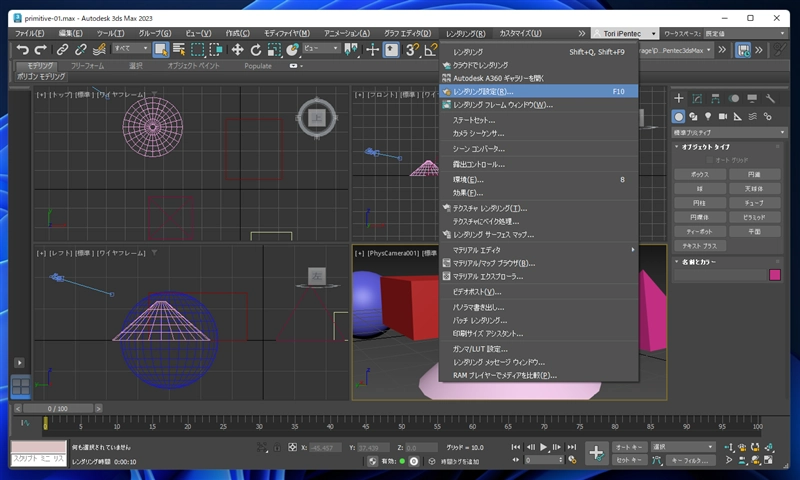Click the pink object color swatch
800x480 pixels.
coord(775,275)
